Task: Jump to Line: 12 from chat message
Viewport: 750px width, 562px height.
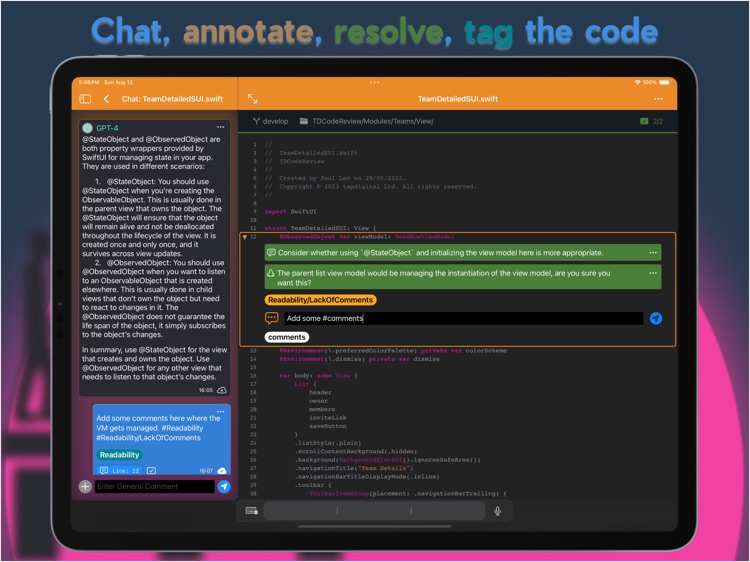Action: tap(120, 471)
